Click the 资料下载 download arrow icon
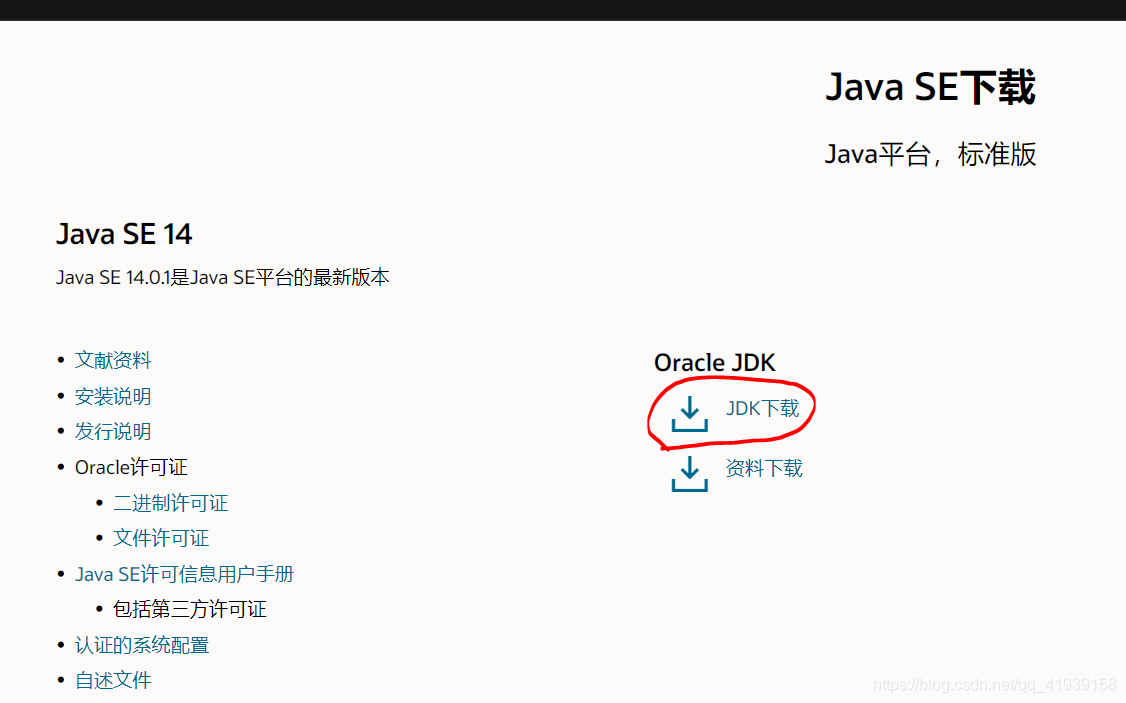This screenshot has height=703, width=1126. coord(689,474)
